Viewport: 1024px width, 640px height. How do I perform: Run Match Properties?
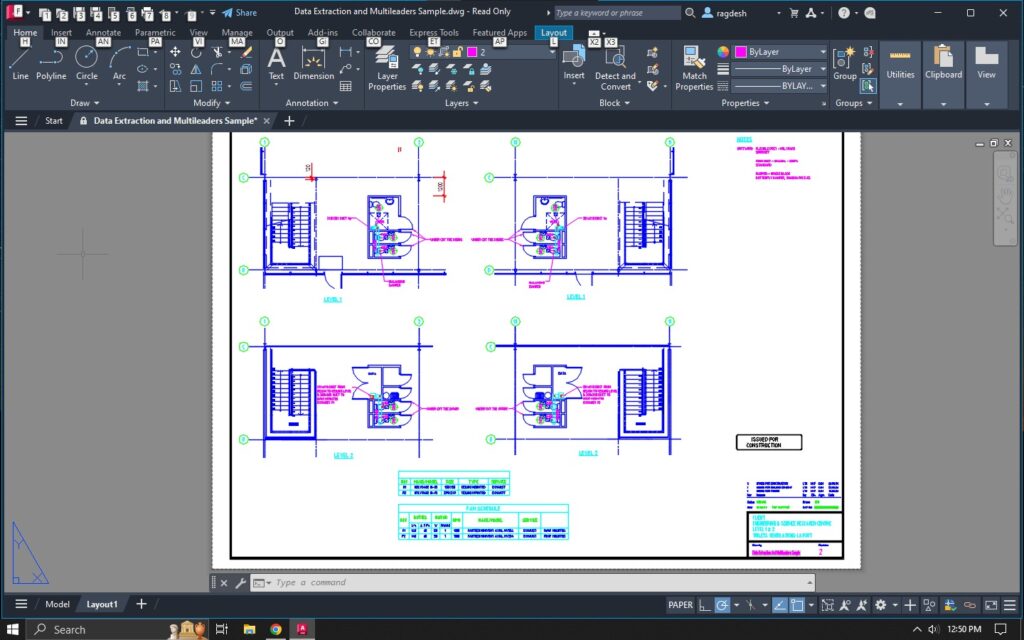tap(694, 69)
